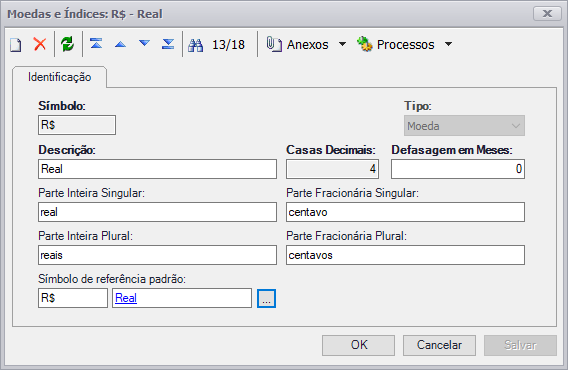Go to the next record
This screenshot has height=370, width=568.
(x=144, y=43)
